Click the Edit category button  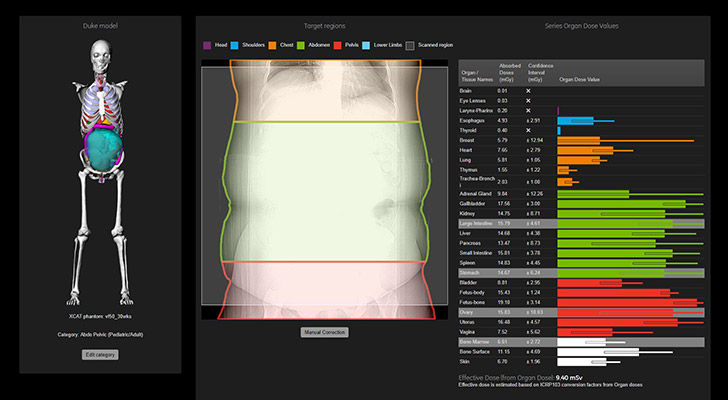tap(100, 355)
